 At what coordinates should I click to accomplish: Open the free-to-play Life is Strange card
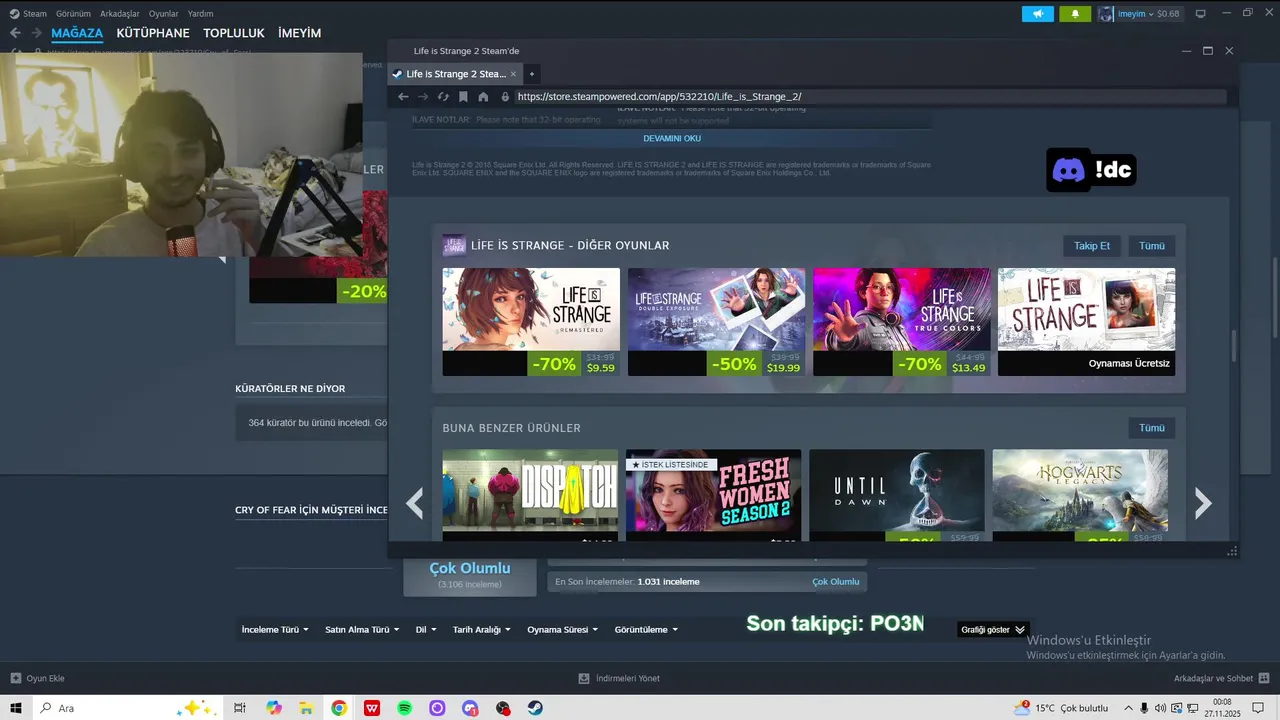pos(1086,322)
